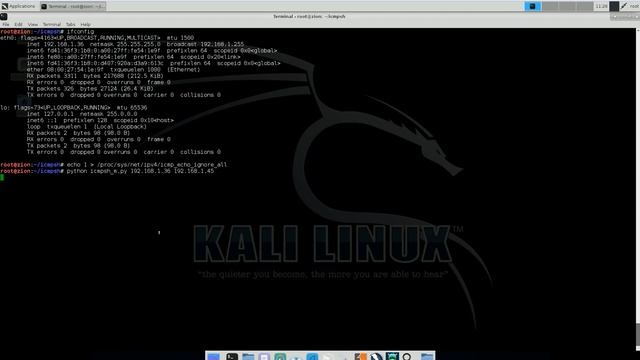Open the light purple application icon in the dock
640x360 pixels.
pos(264,357)
